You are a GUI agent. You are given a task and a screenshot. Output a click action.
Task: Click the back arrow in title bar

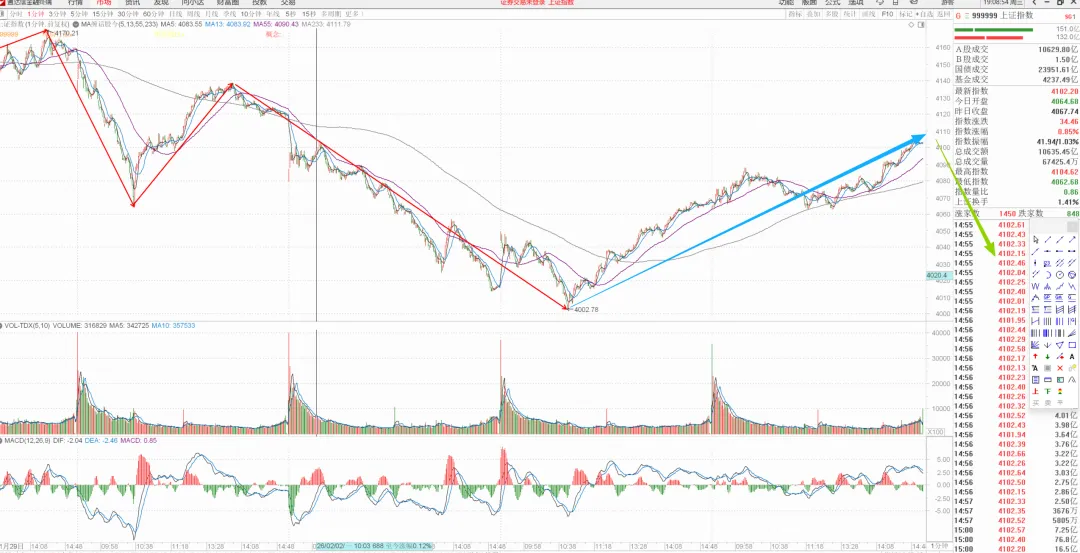point(1034,3)
